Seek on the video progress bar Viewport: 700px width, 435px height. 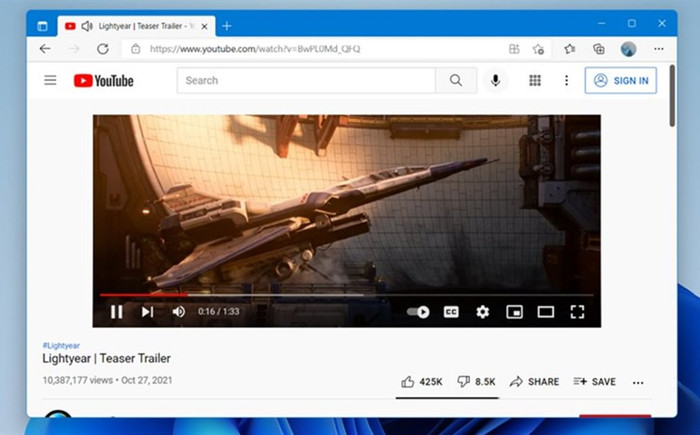click(x=346, y=295)
